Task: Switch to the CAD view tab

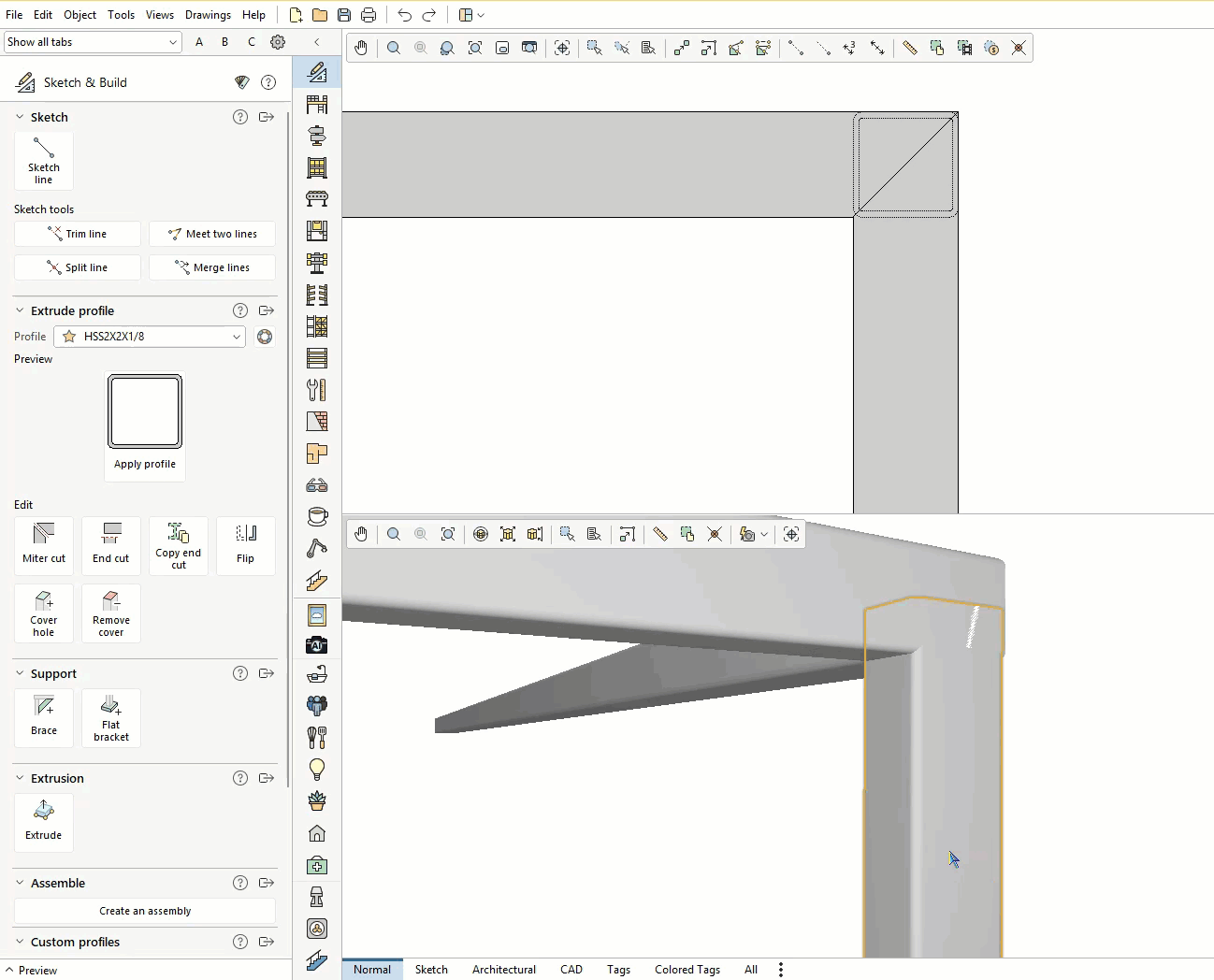Action: [x=571, y=970]
